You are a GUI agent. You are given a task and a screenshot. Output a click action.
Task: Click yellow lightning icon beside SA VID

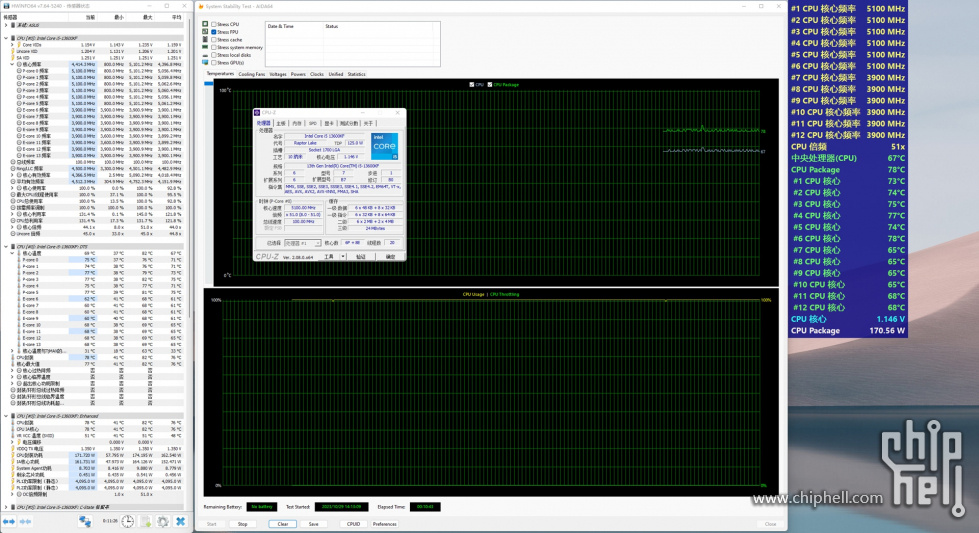coord(12,57)
